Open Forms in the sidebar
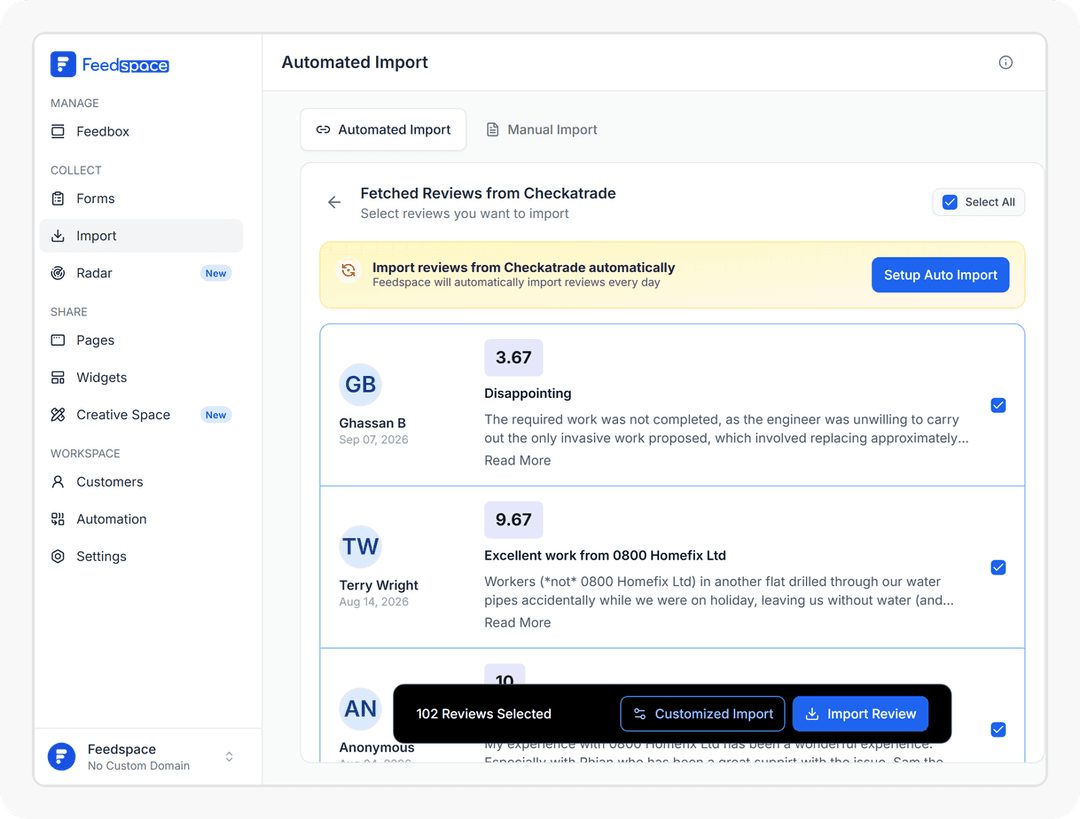This screenshot has height=819, width=1080. 141,198
